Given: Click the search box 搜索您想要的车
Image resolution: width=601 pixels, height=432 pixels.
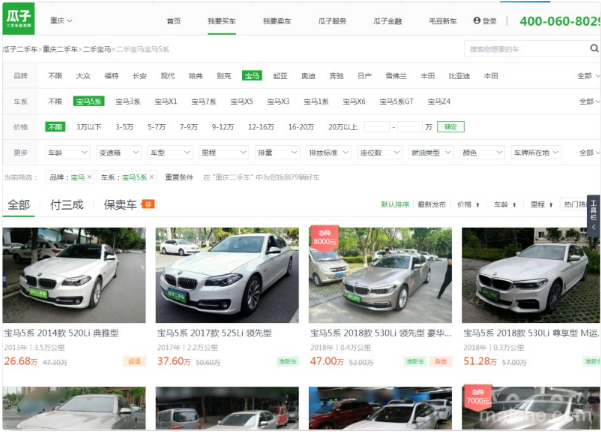Looking at the screenshot, I should click(527, 49).
